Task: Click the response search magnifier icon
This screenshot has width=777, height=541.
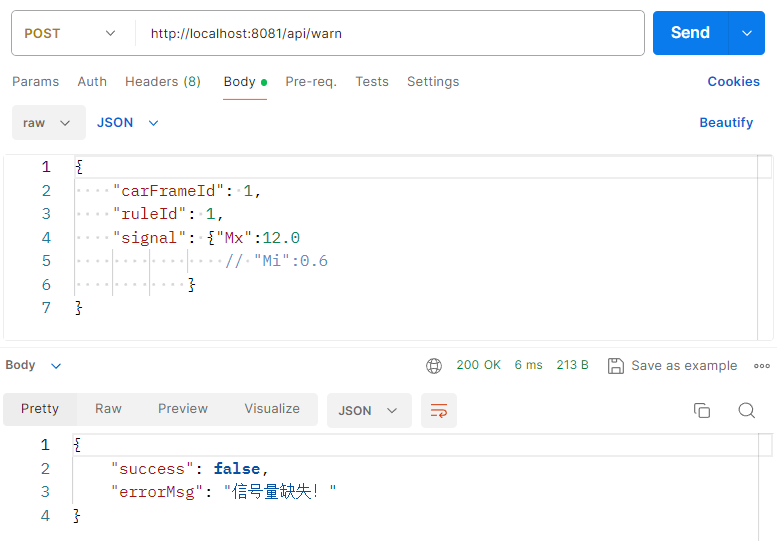Action: click(746, 410)
